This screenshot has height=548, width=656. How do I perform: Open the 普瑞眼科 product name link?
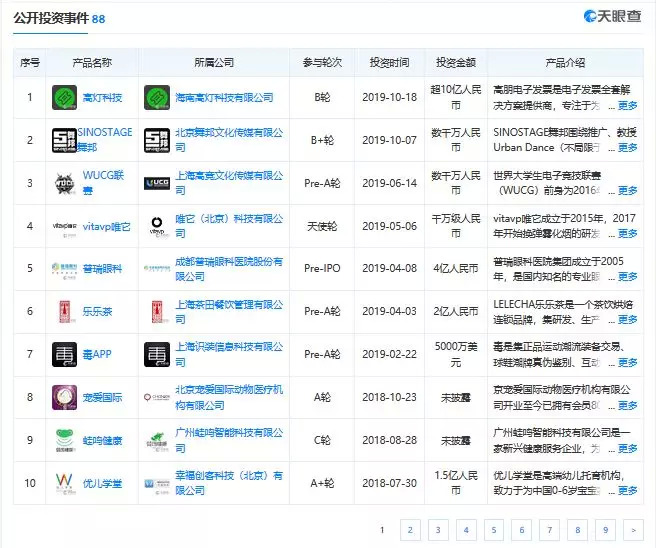point(102,269)
